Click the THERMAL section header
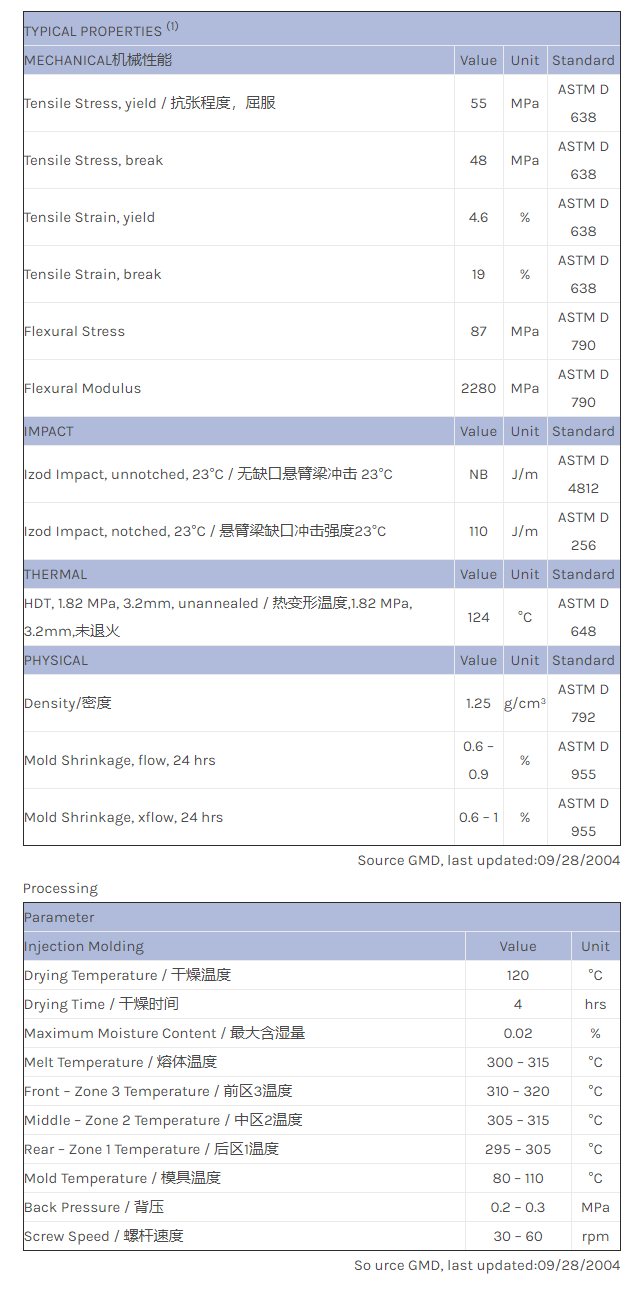This screenshot has width=627, height=1296. pos(56,574)
